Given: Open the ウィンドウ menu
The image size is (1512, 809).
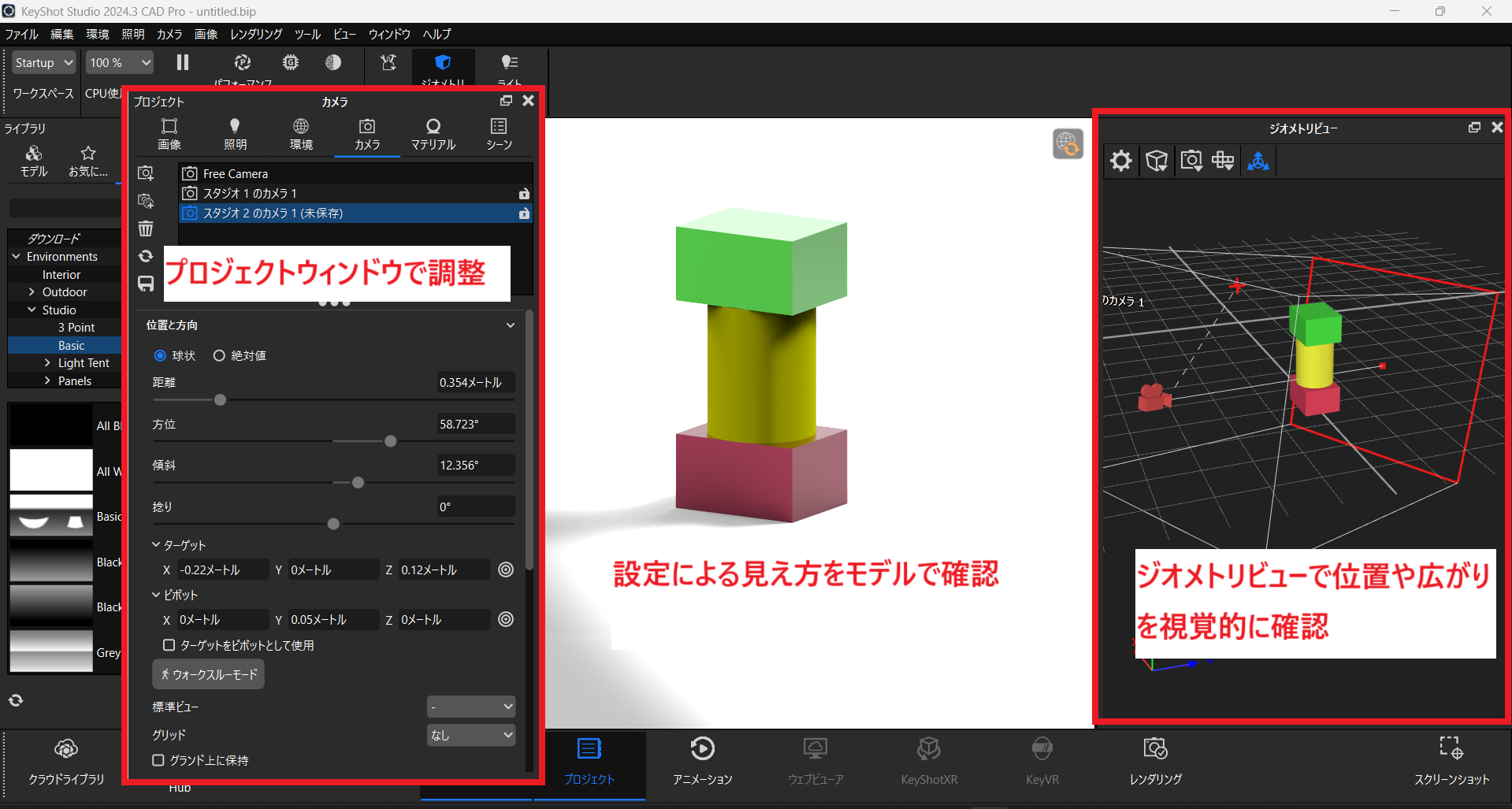Looking at the screenshot, I should pyautogui.click(x=389, y=34).
